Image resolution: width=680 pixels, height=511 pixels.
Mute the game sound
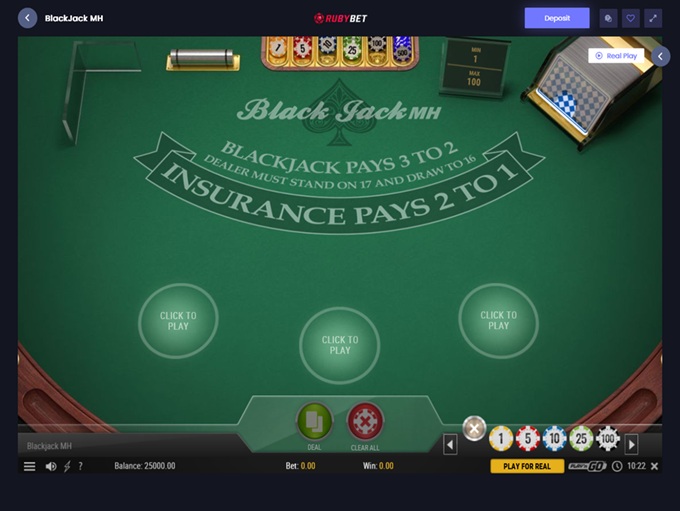[51, 466]
